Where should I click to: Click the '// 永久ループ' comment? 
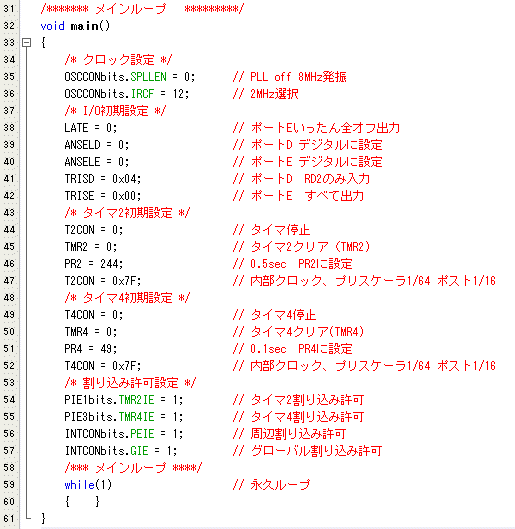click(271, 485)
